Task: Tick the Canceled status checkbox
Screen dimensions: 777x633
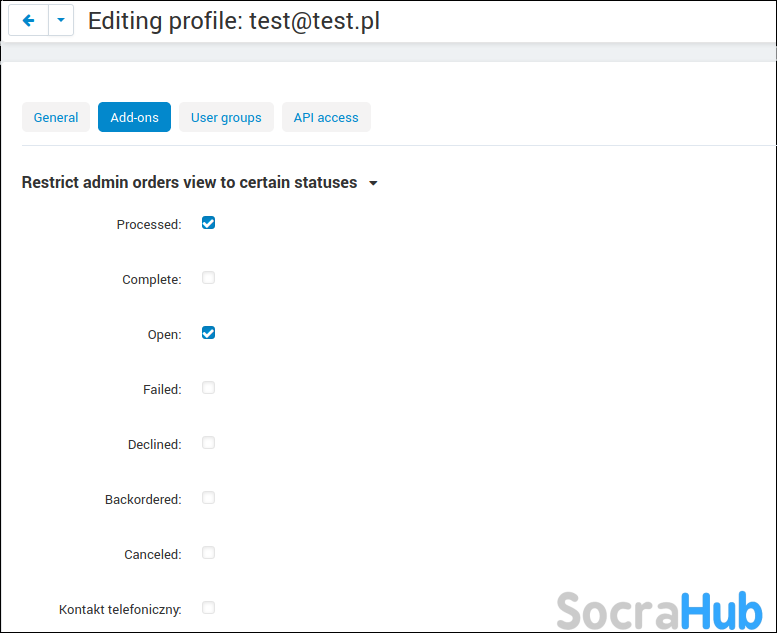Action: (208, 553)
